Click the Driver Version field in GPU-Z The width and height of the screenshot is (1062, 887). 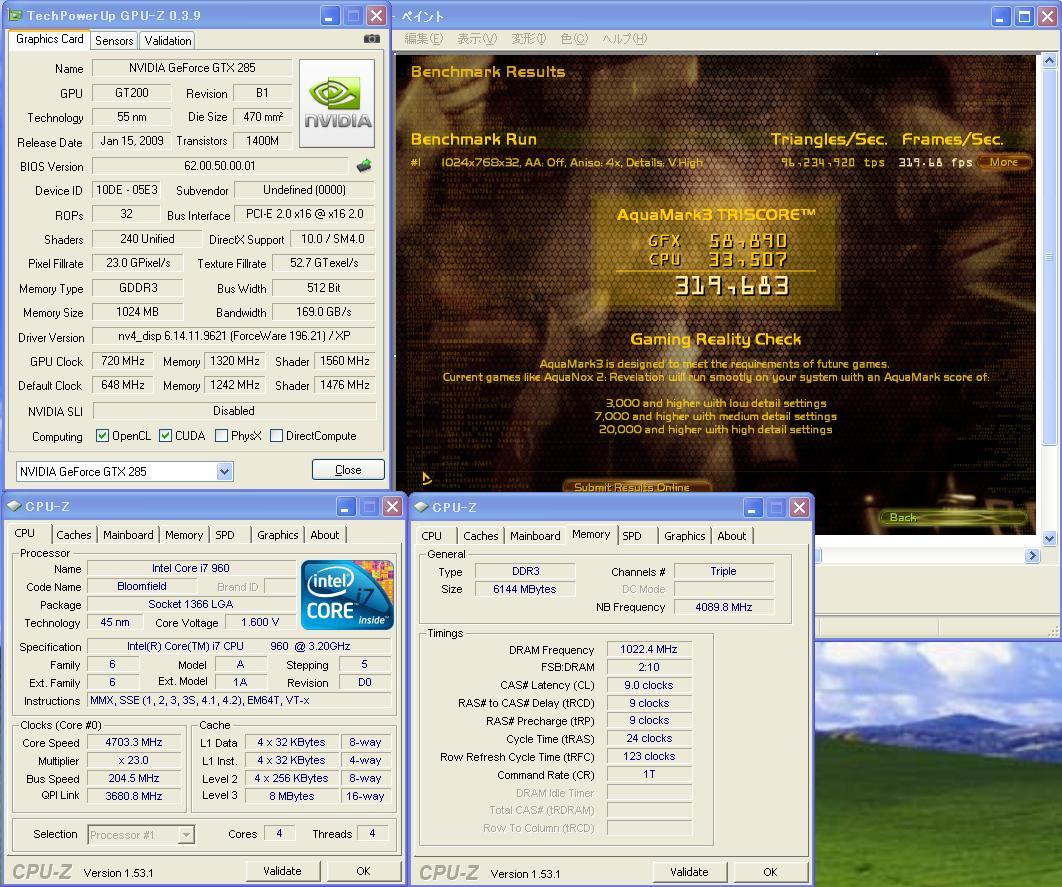(234, 336)
